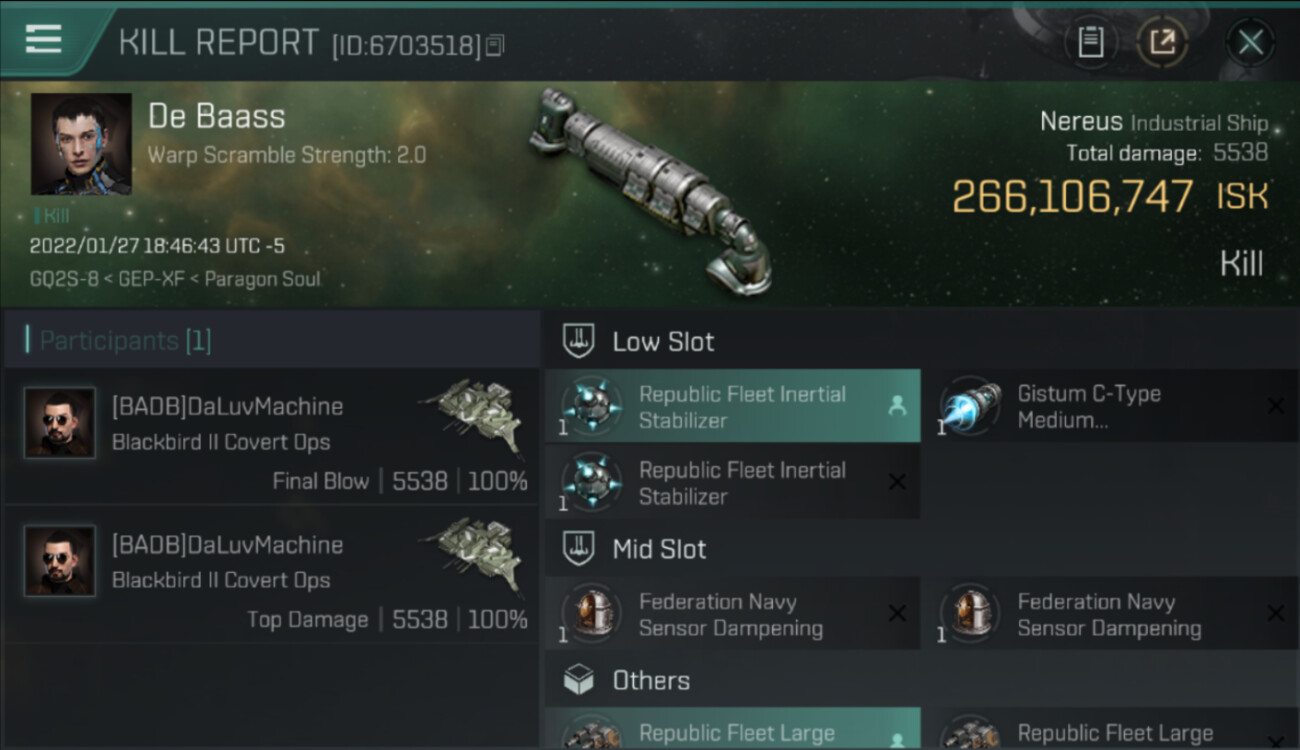Image resolution: width=1300 pixels, height=750 pixels.
Task: Click the Gistum C-Type Medium module icon
Action: (x=968, y=407)
